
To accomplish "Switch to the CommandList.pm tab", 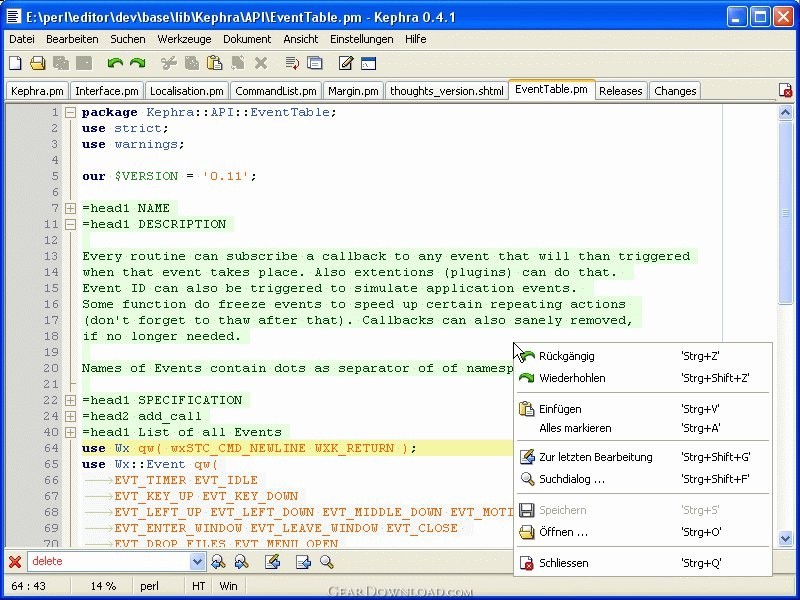I will 276,91.
